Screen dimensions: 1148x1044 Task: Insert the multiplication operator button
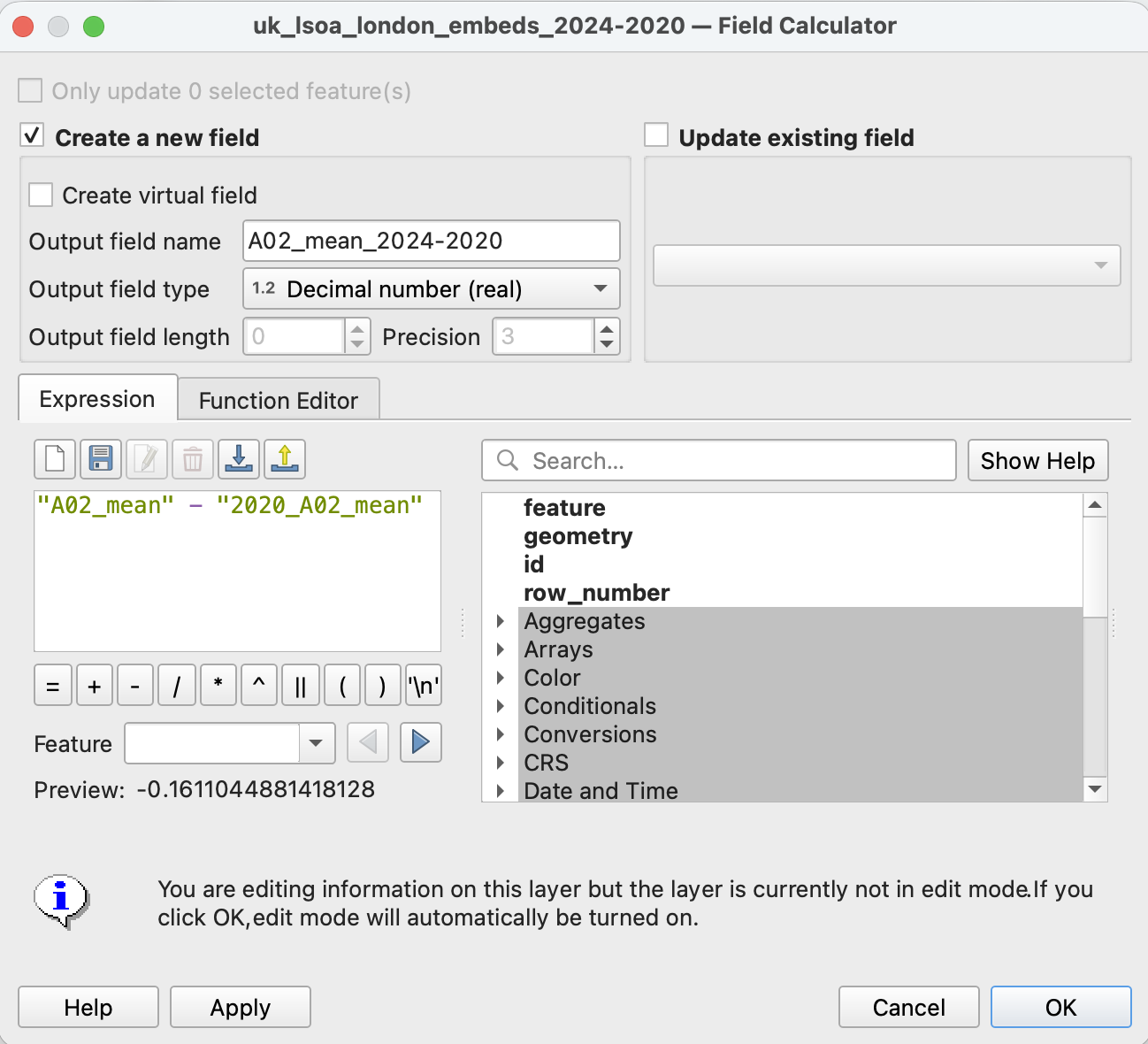coord(218,686)
